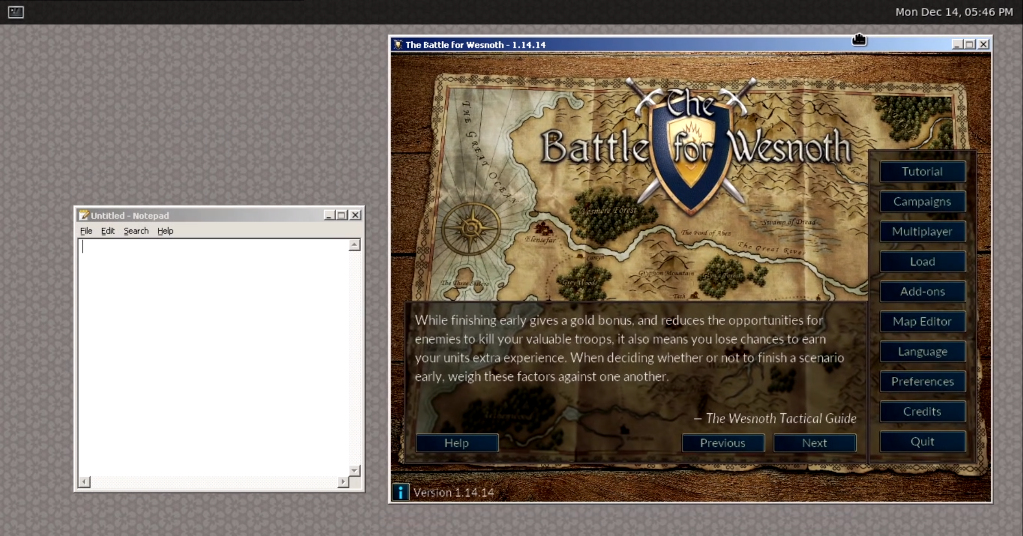Viewport: 1023px width, 536px height.
Task: Open the Language selection
Action: [x=922, y=351]
